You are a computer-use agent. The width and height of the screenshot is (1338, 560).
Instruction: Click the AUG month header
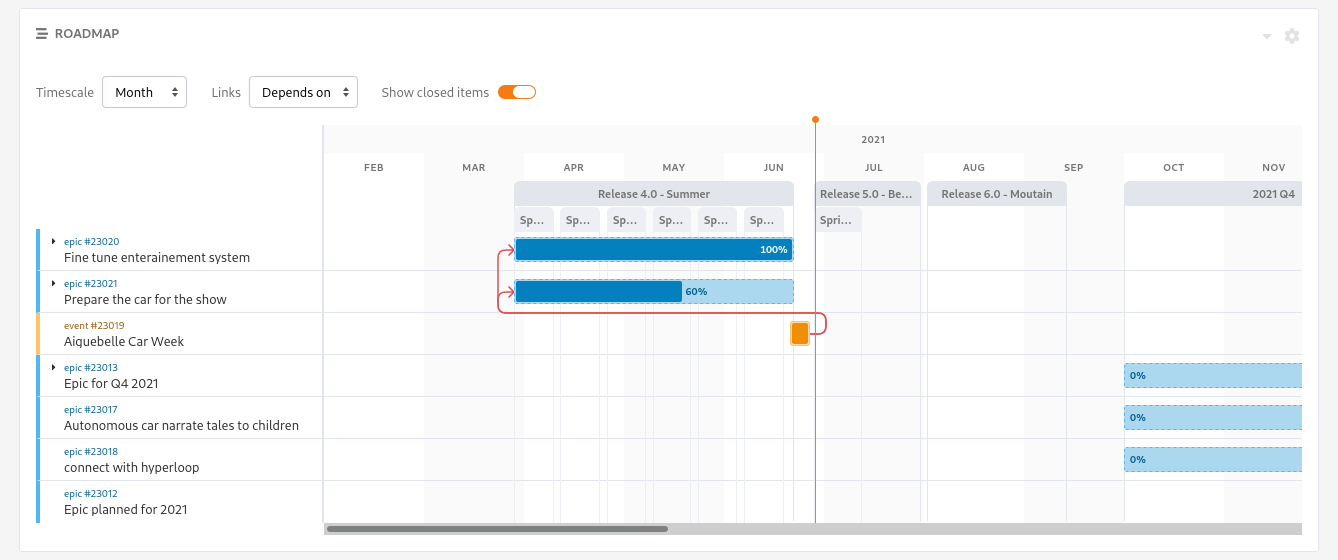coord(974,168)
